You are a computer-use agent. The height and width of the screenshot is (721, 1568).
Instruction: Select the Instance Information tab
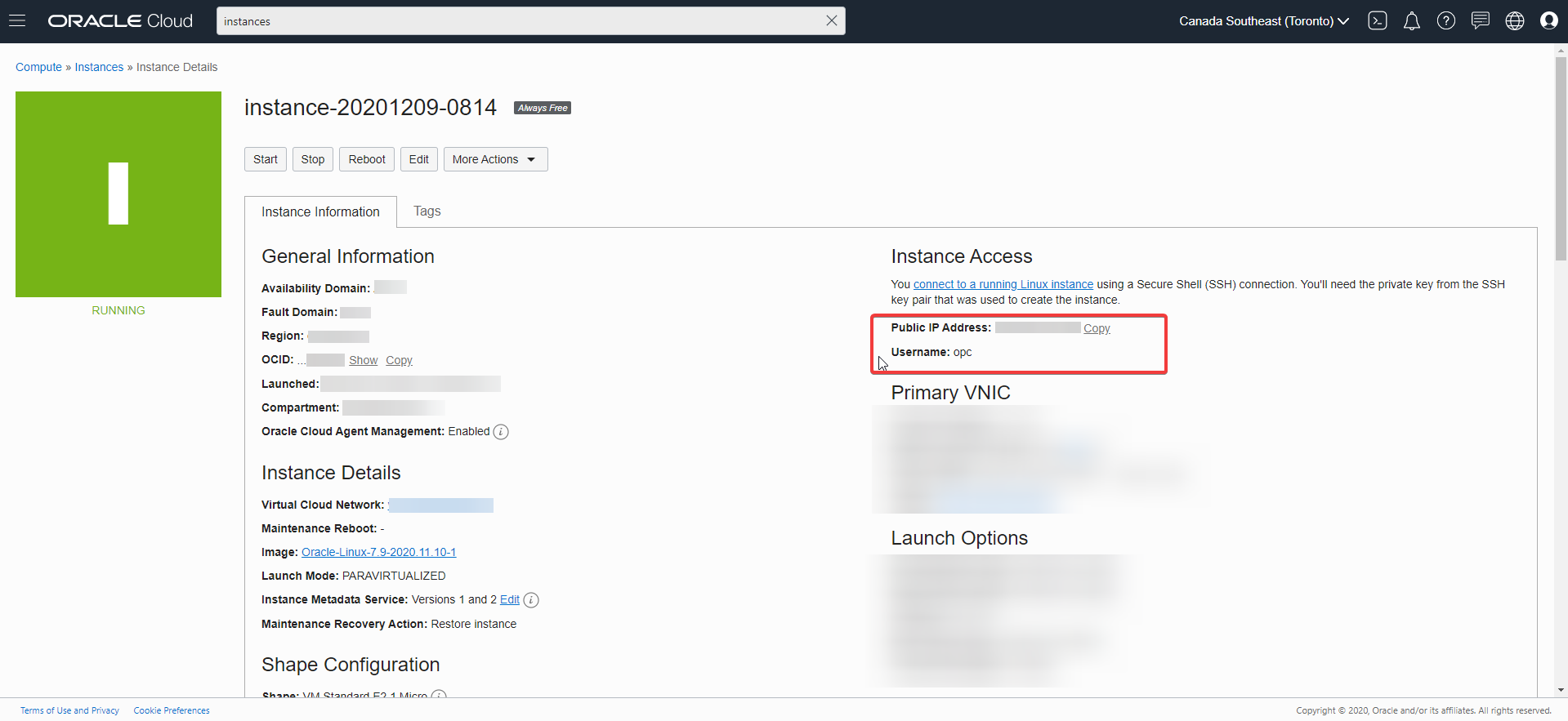[320, 212]
